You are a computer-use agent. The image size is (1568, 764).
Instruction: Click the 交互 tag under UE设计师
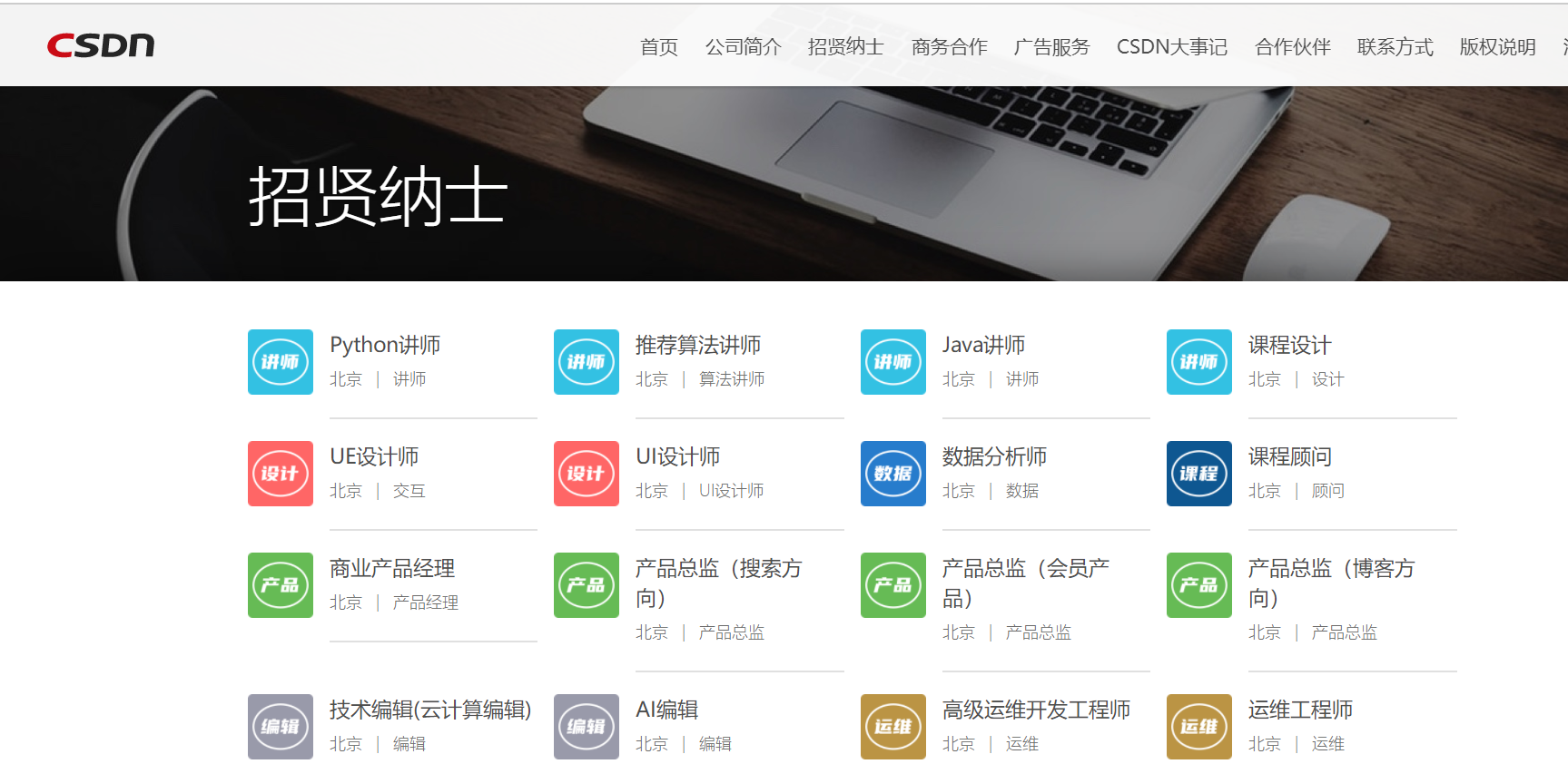(x=409, y=491)
